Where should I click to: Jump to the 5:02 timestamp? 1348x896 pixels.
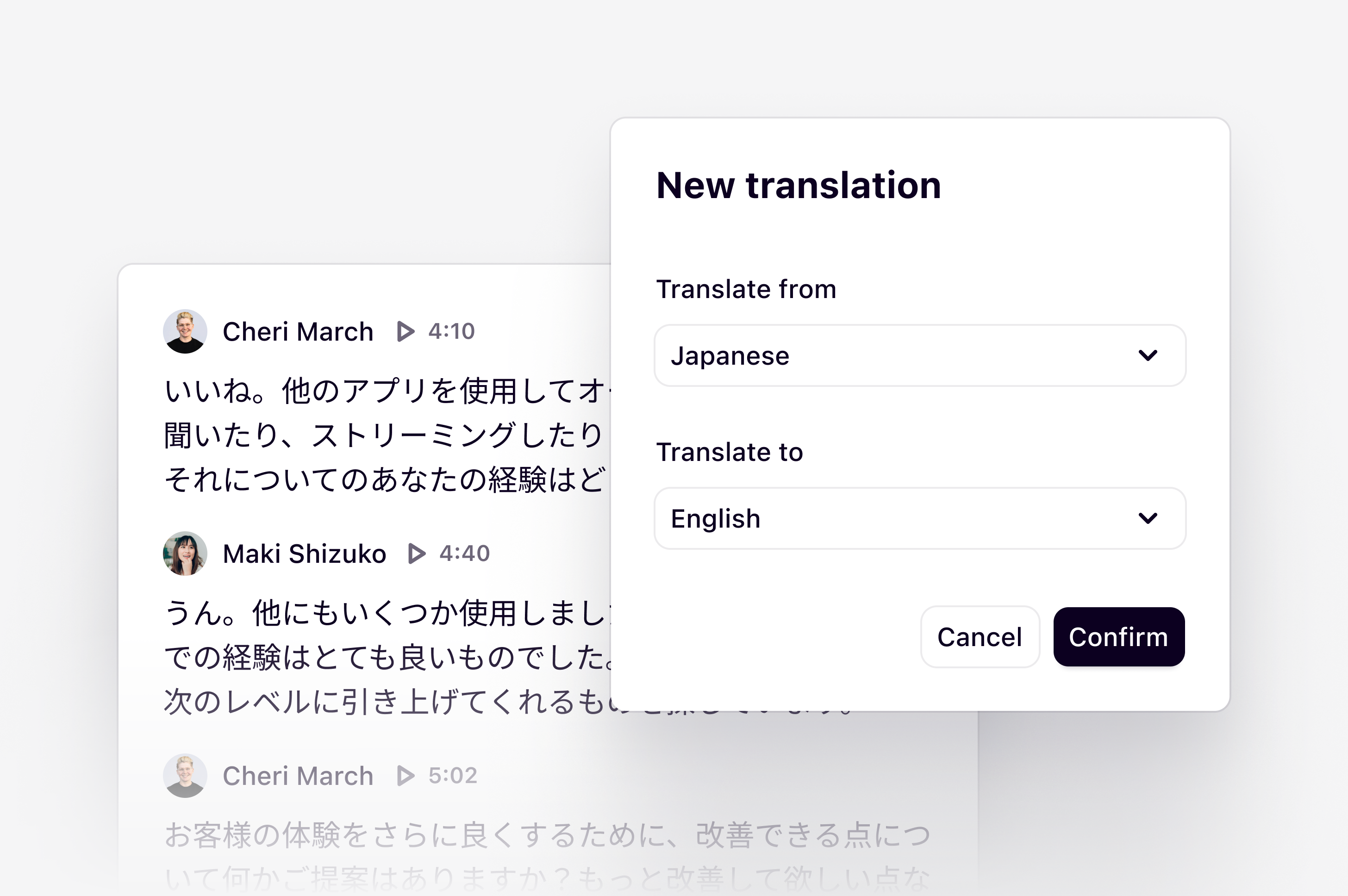(453, 776)
